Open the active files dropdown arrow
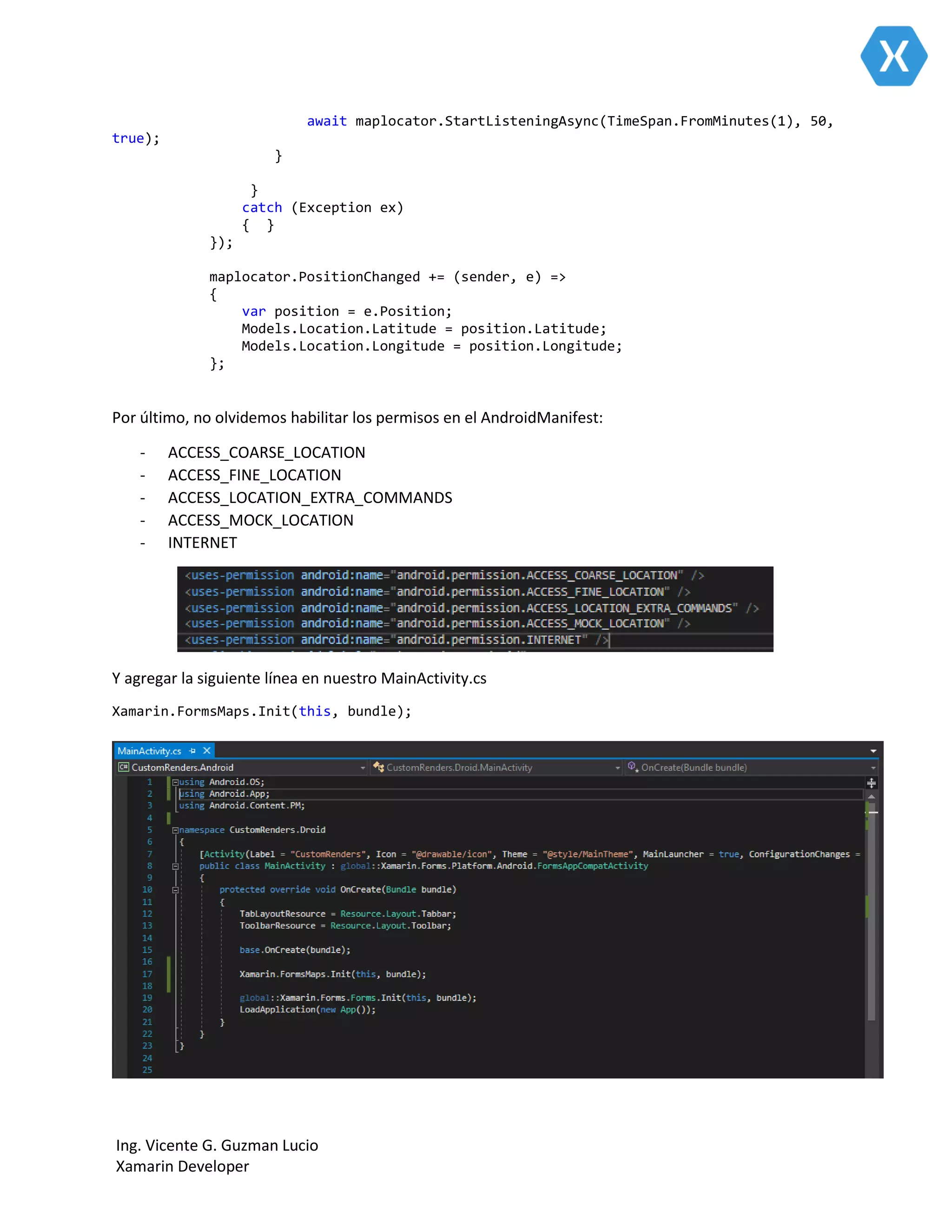 [873, 751]
